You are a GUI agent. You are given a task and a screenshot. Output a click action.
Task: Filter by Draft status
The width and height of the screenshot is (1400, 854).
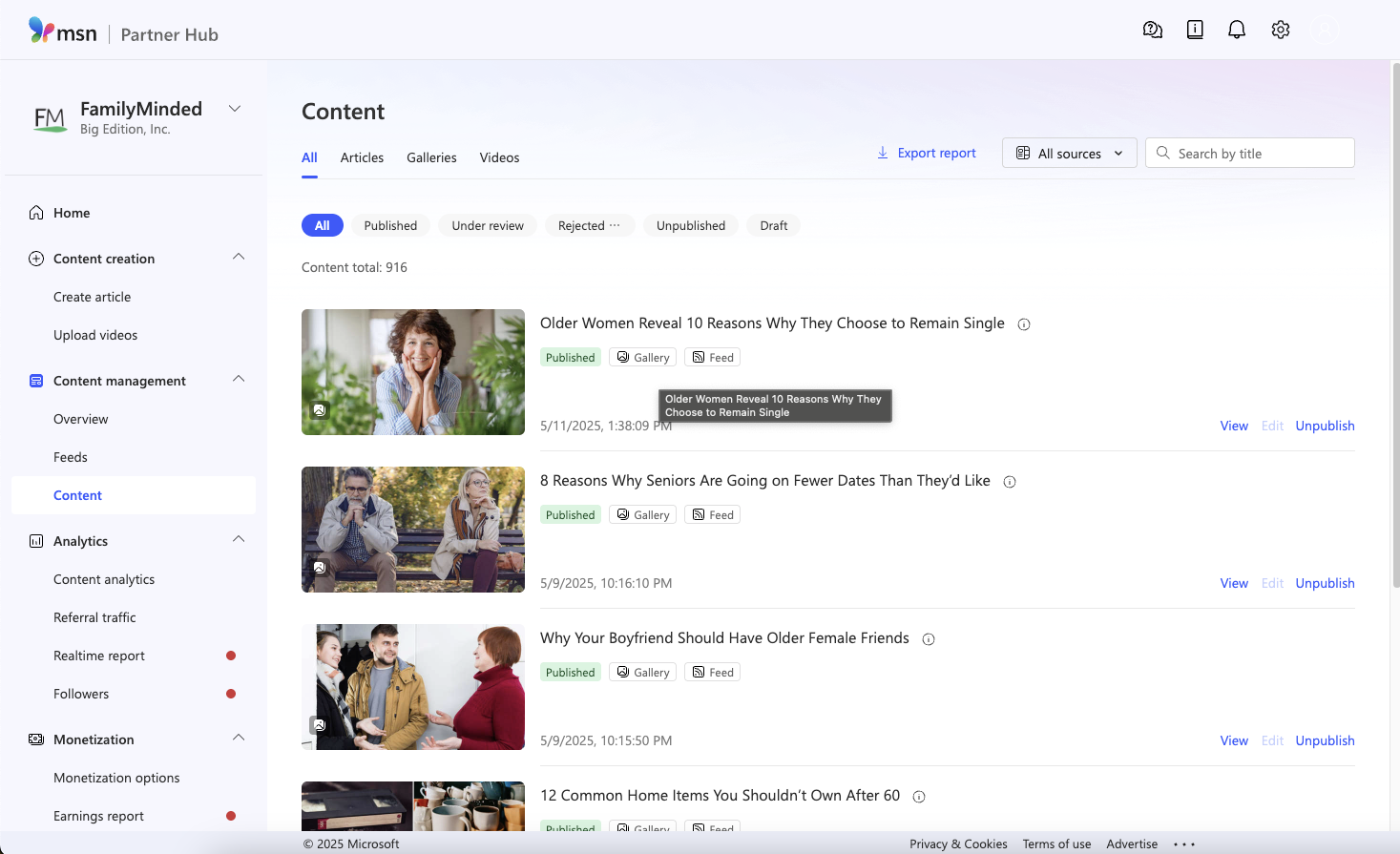774,225
